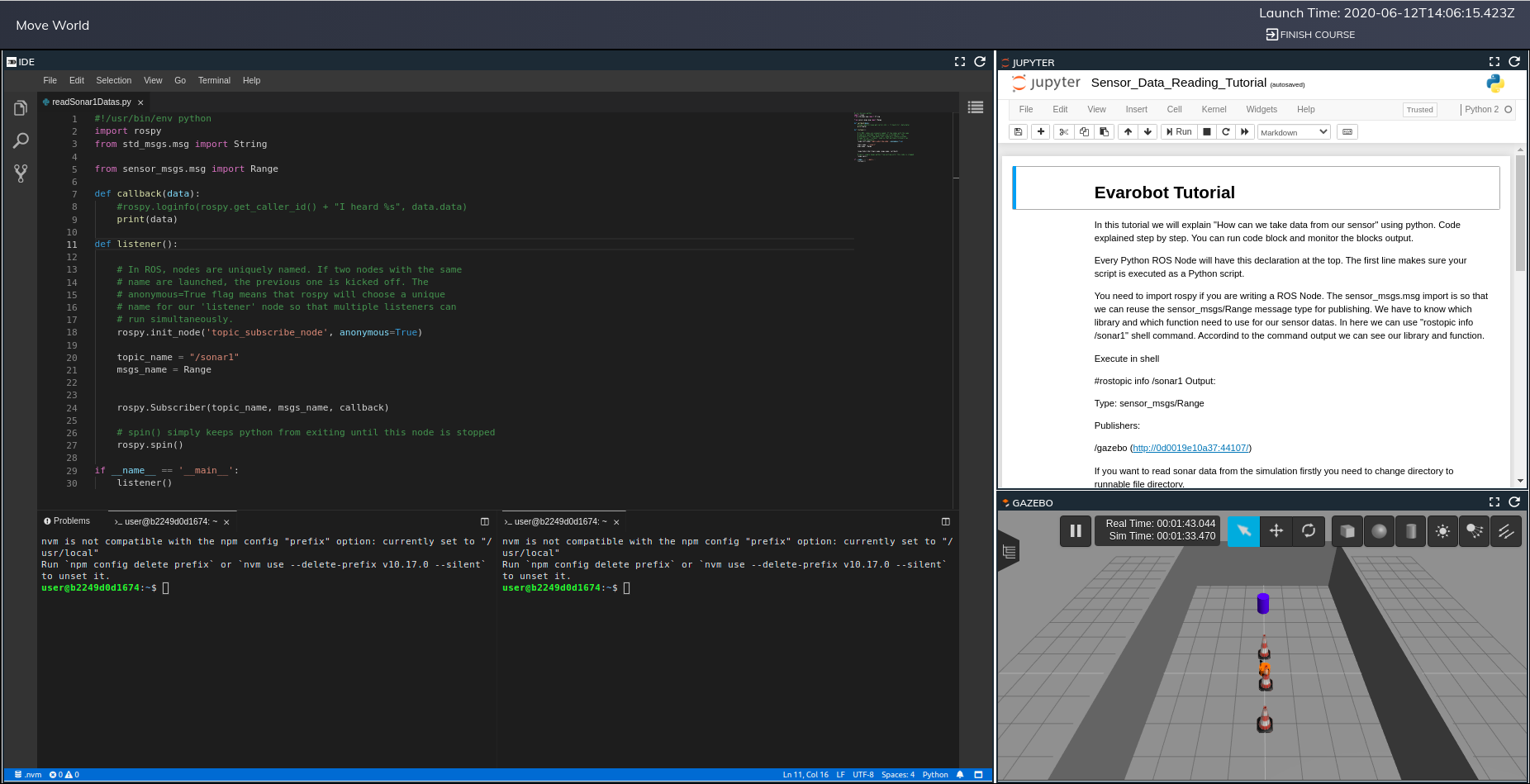Paste cells below in Jupyter toolbar
The width and height of the screenshot is (1530, 784).
click(1104, 132)
